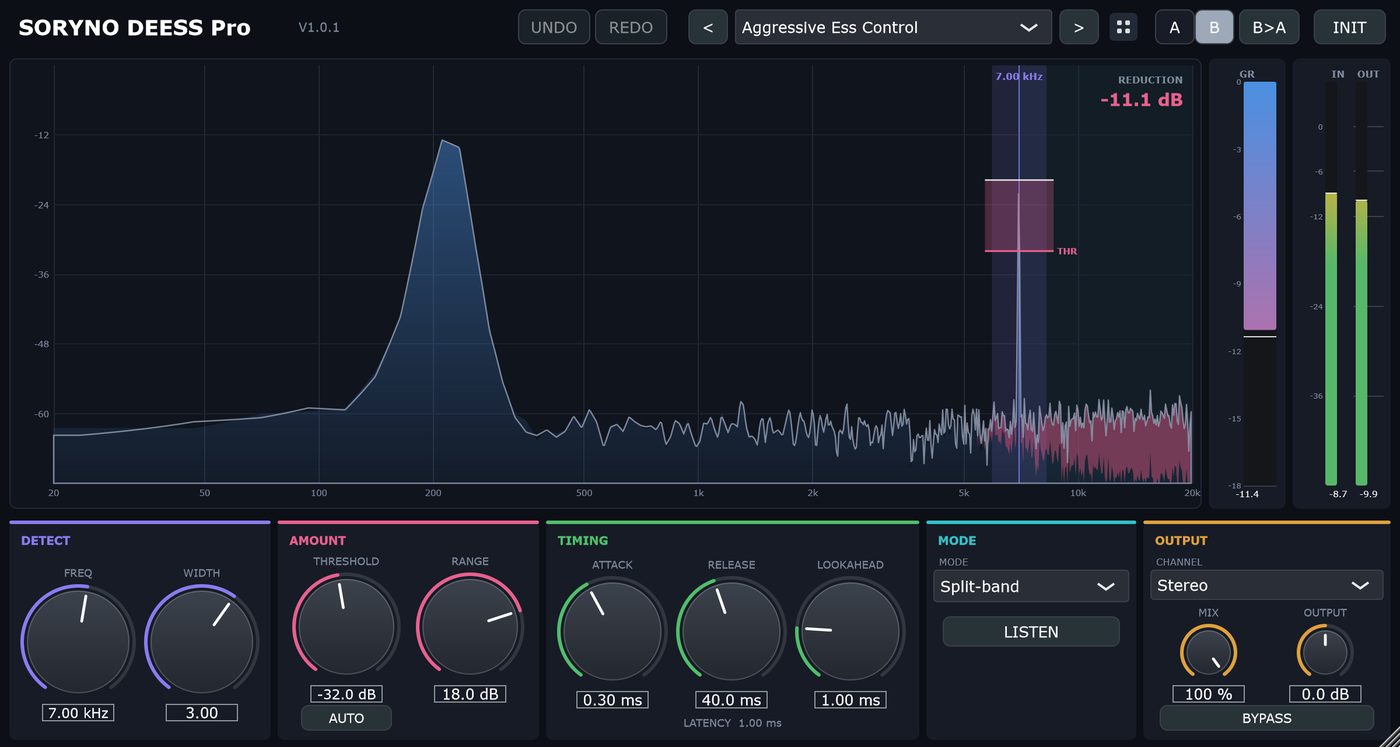Click the 18.0 dB range field

tap(470, 694)
